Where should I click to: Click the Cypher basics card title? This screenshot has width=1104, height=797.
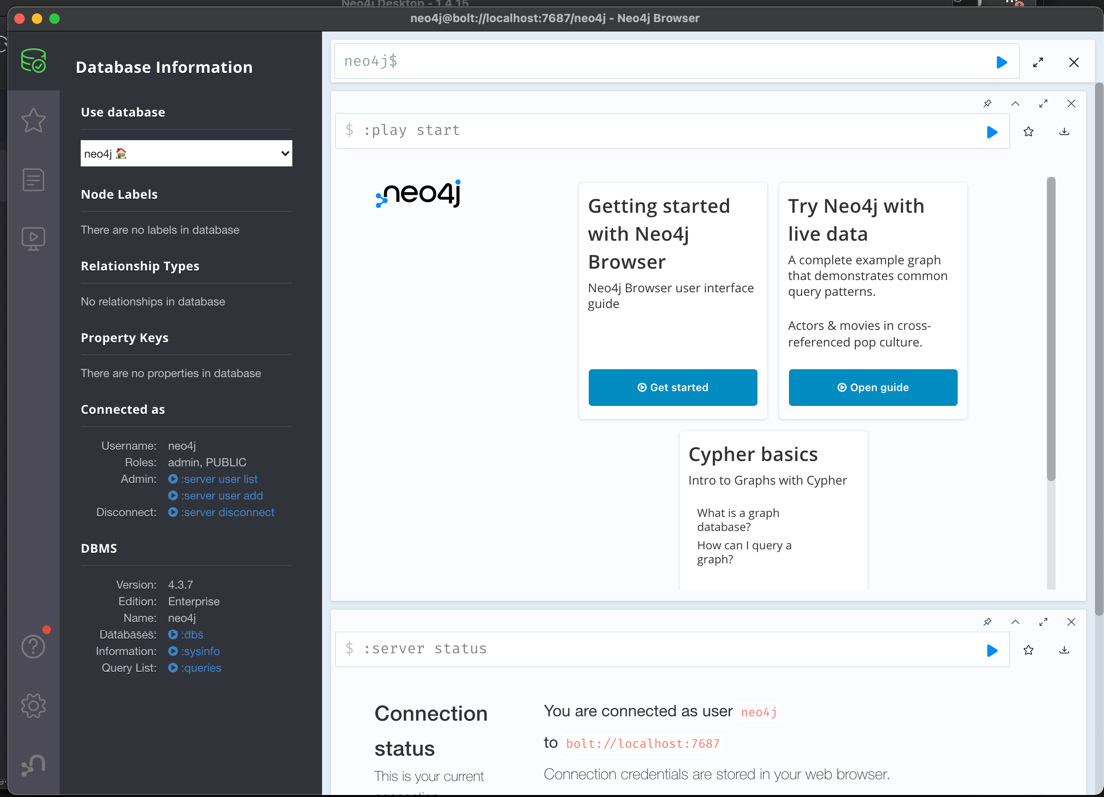pos(753,454)
